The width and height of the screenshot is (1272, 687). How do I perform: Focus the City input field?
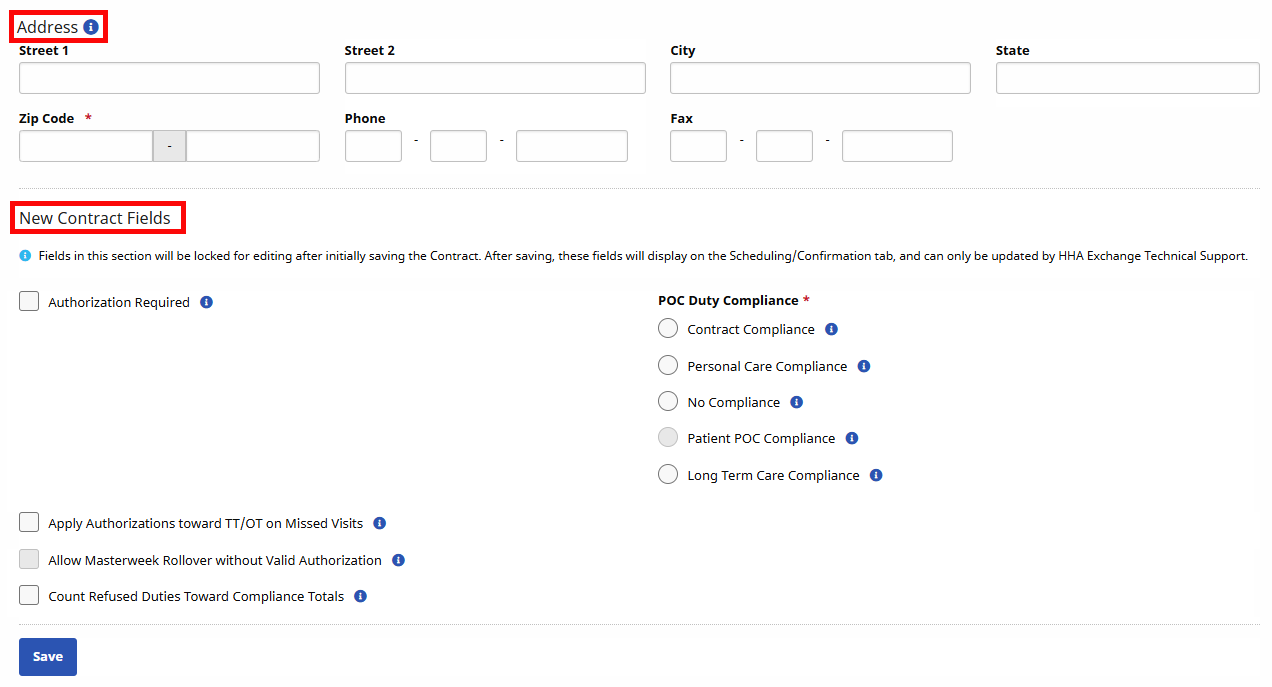(x=820, y=78)
